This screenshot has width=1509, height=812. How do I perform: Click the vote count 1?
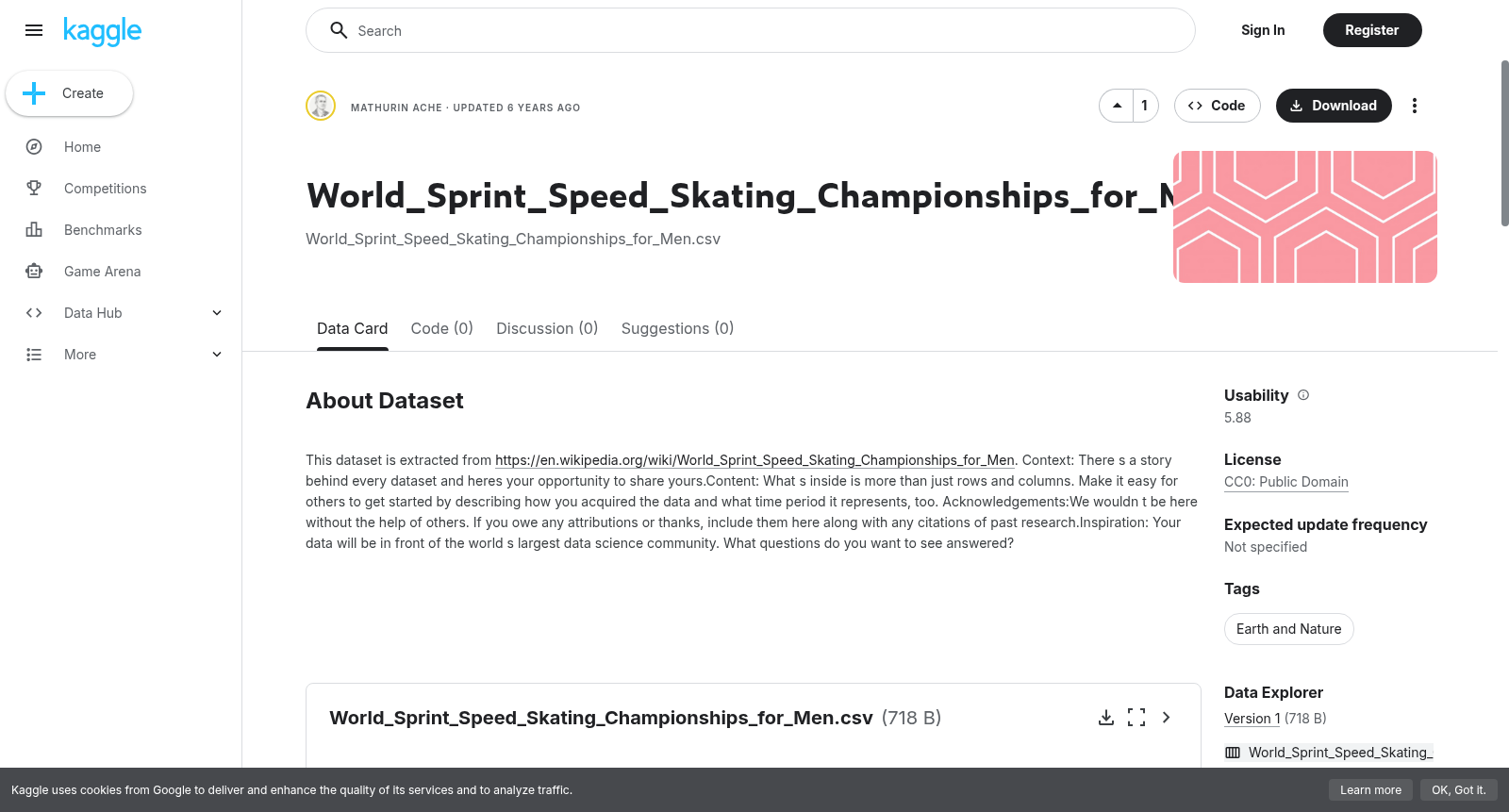tap(1145, 106)
